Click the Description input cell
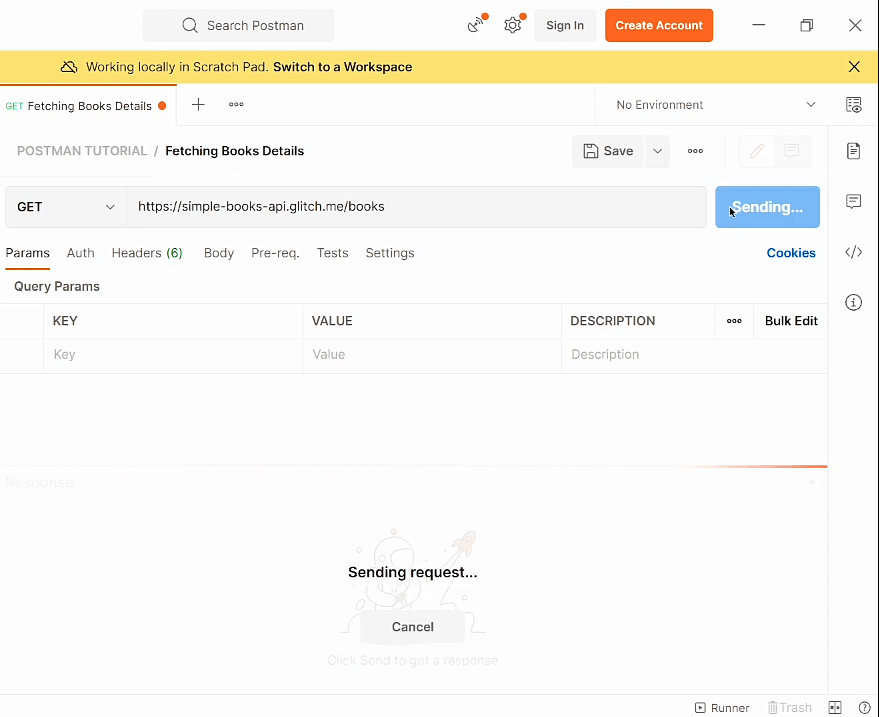Screen dimensions: 879x717 point(694,355)
